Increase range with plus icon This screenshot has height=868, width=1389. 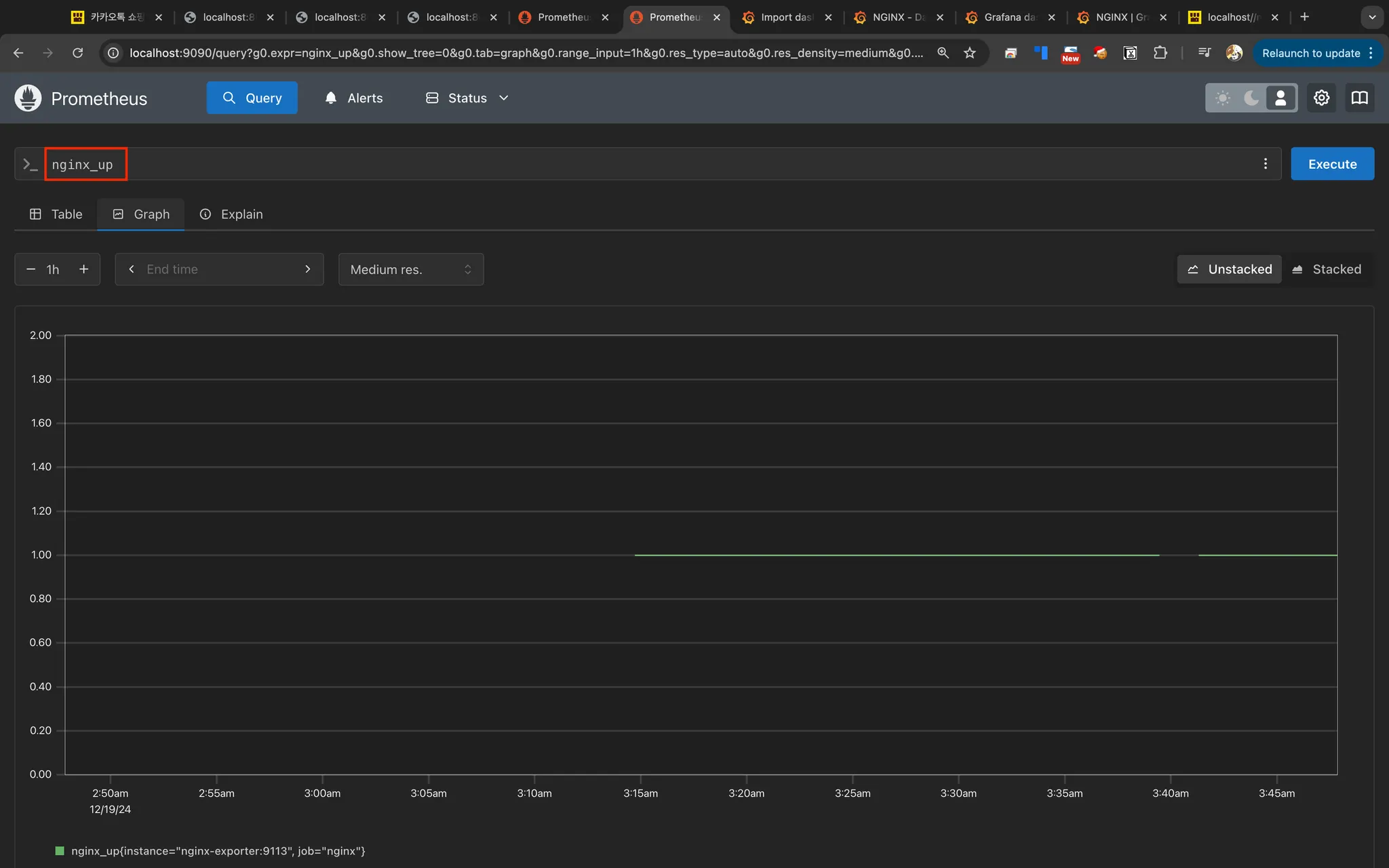coord(84,269)
